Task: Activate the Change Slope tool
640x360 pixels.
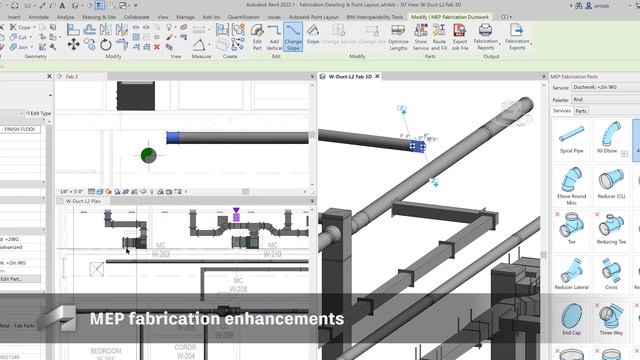Action: 293,37
